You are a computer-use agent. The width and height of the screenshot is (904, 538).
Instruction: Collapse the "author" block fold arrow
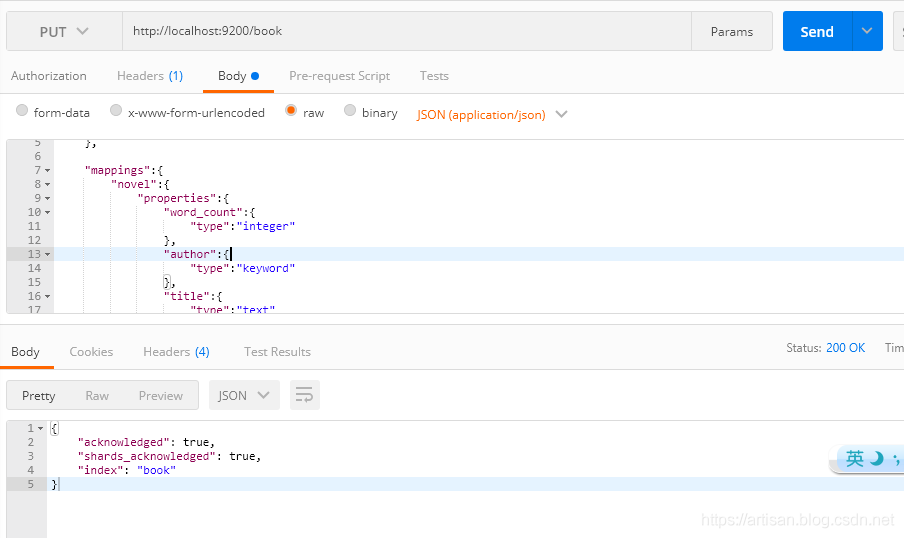[x=47, y=255]
